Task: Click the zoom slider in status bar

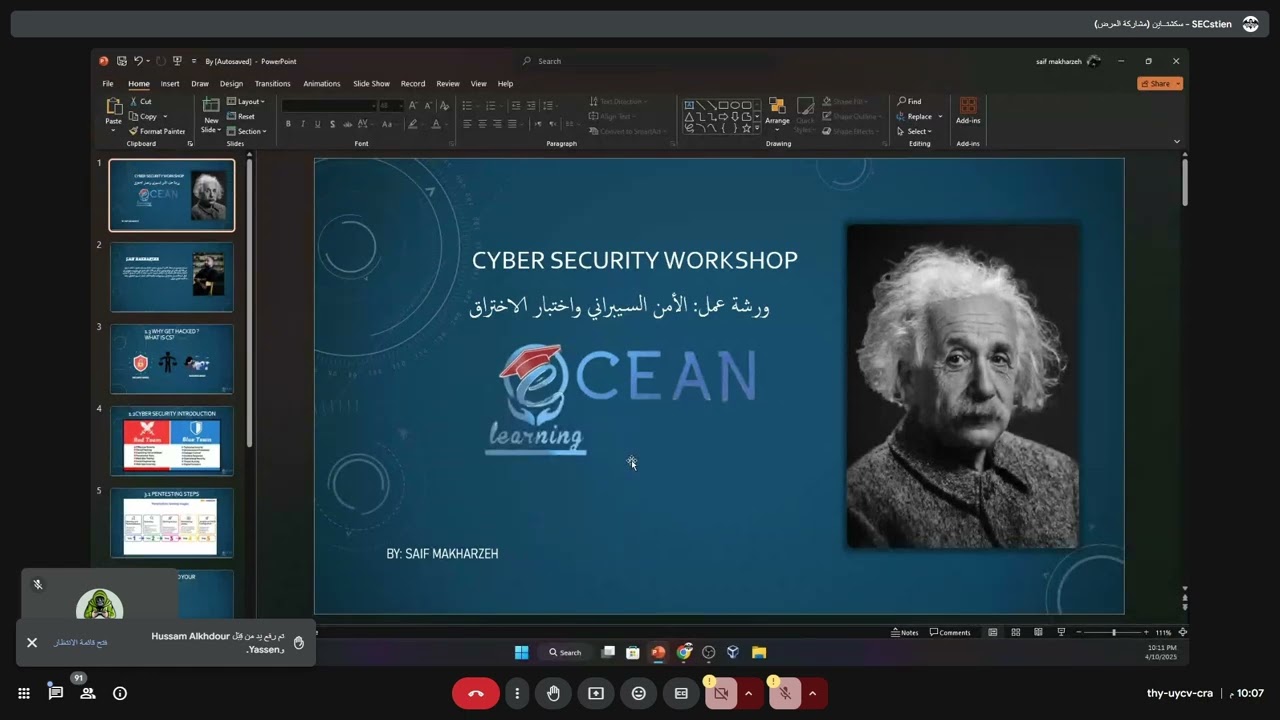Action: click(1113, 632)
